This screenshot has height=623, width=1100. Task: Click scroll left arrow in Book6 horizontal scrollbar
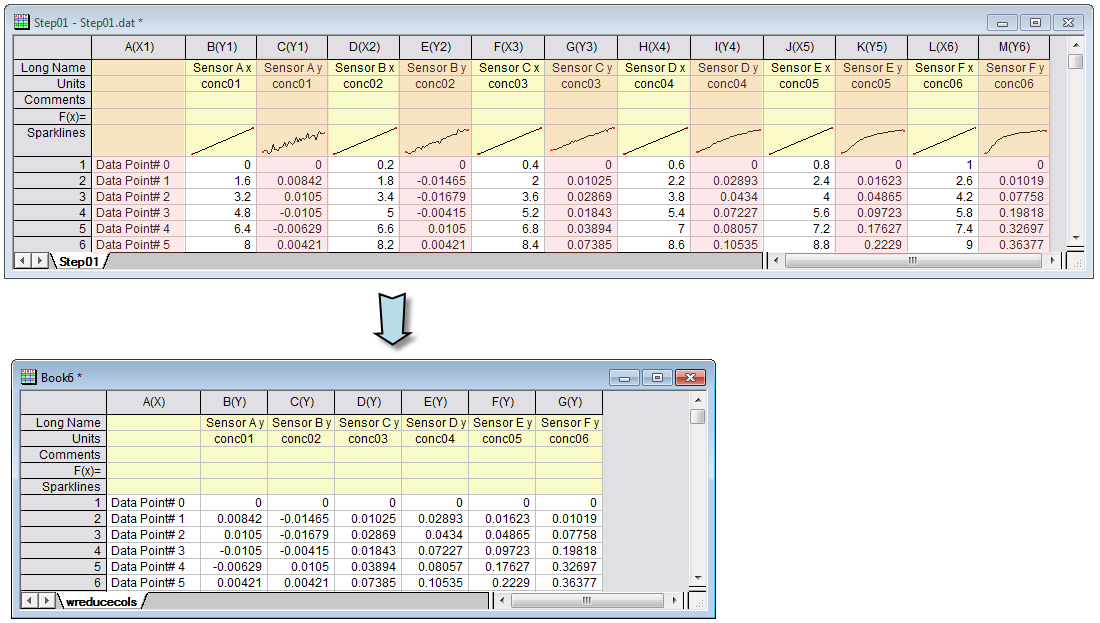click(502, 601)
